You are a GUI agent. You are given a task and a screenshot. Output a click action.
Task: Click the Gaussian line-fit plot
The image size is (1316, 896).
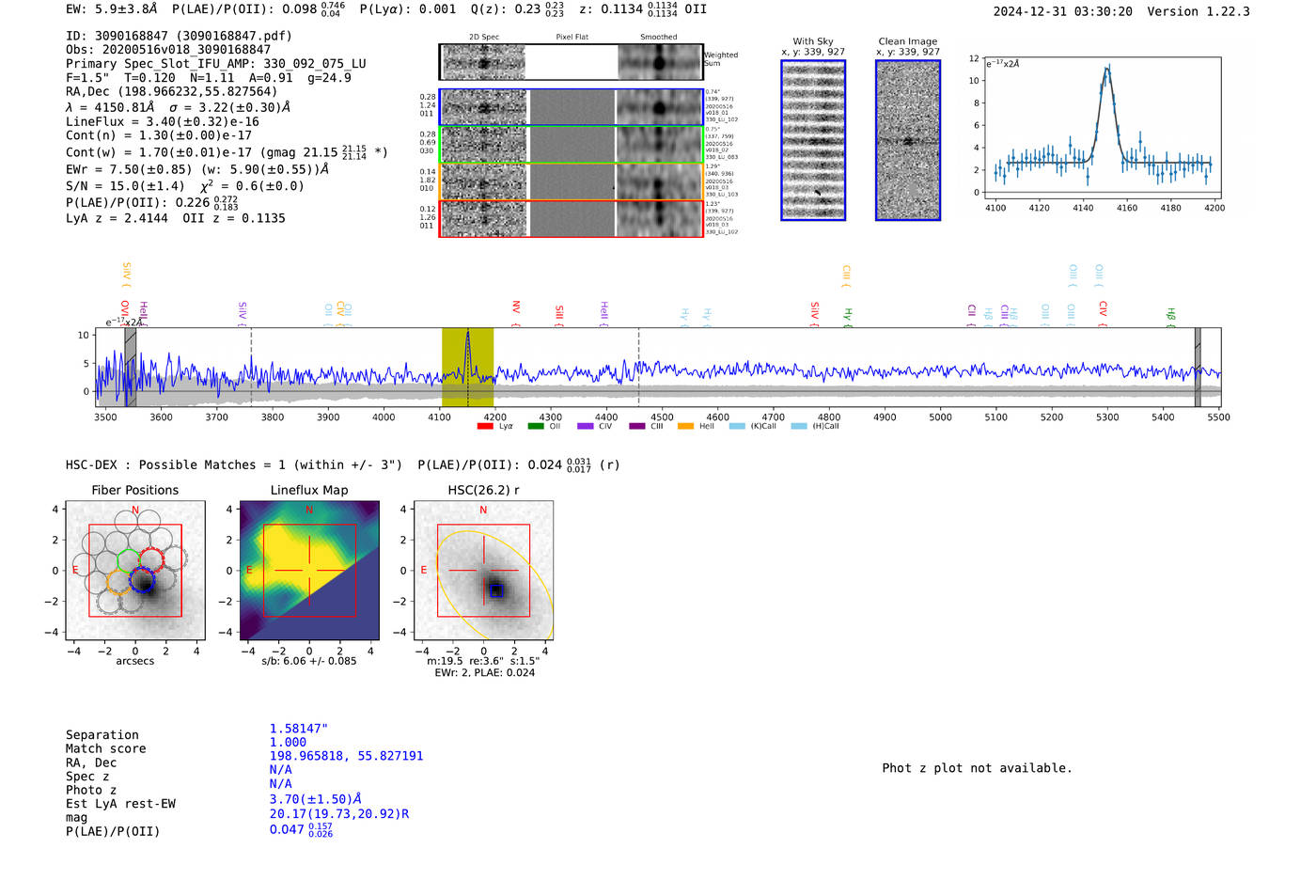tap(1102, 128)
